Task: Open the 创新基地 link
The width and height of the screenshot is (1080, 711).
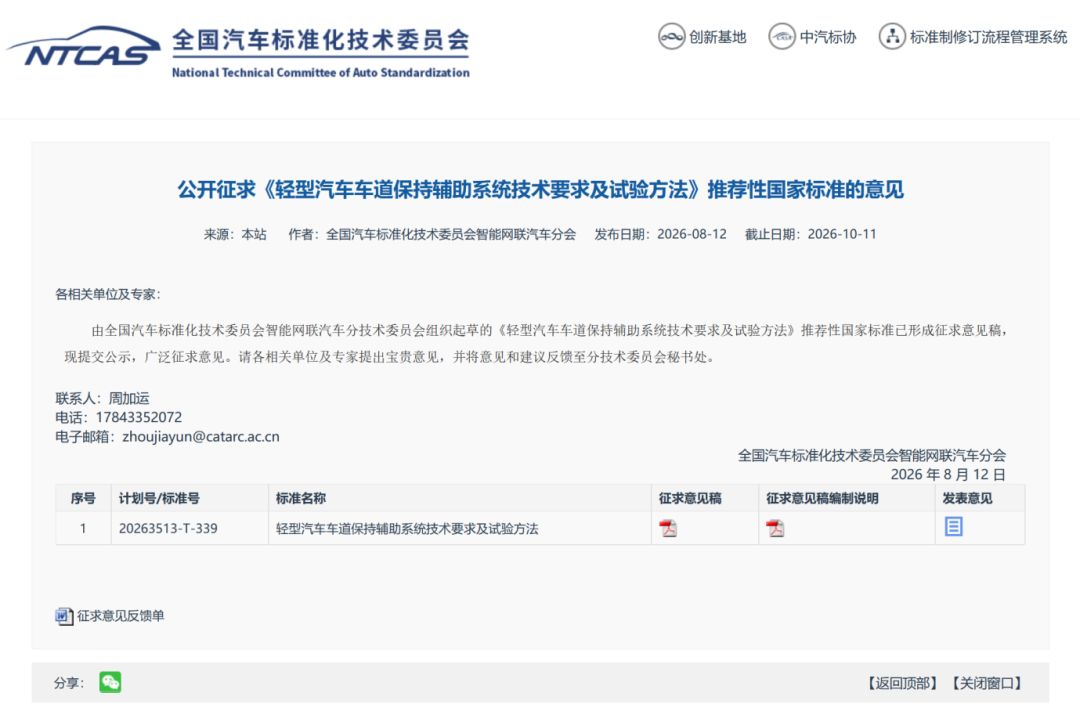Action: pos(718,37)
